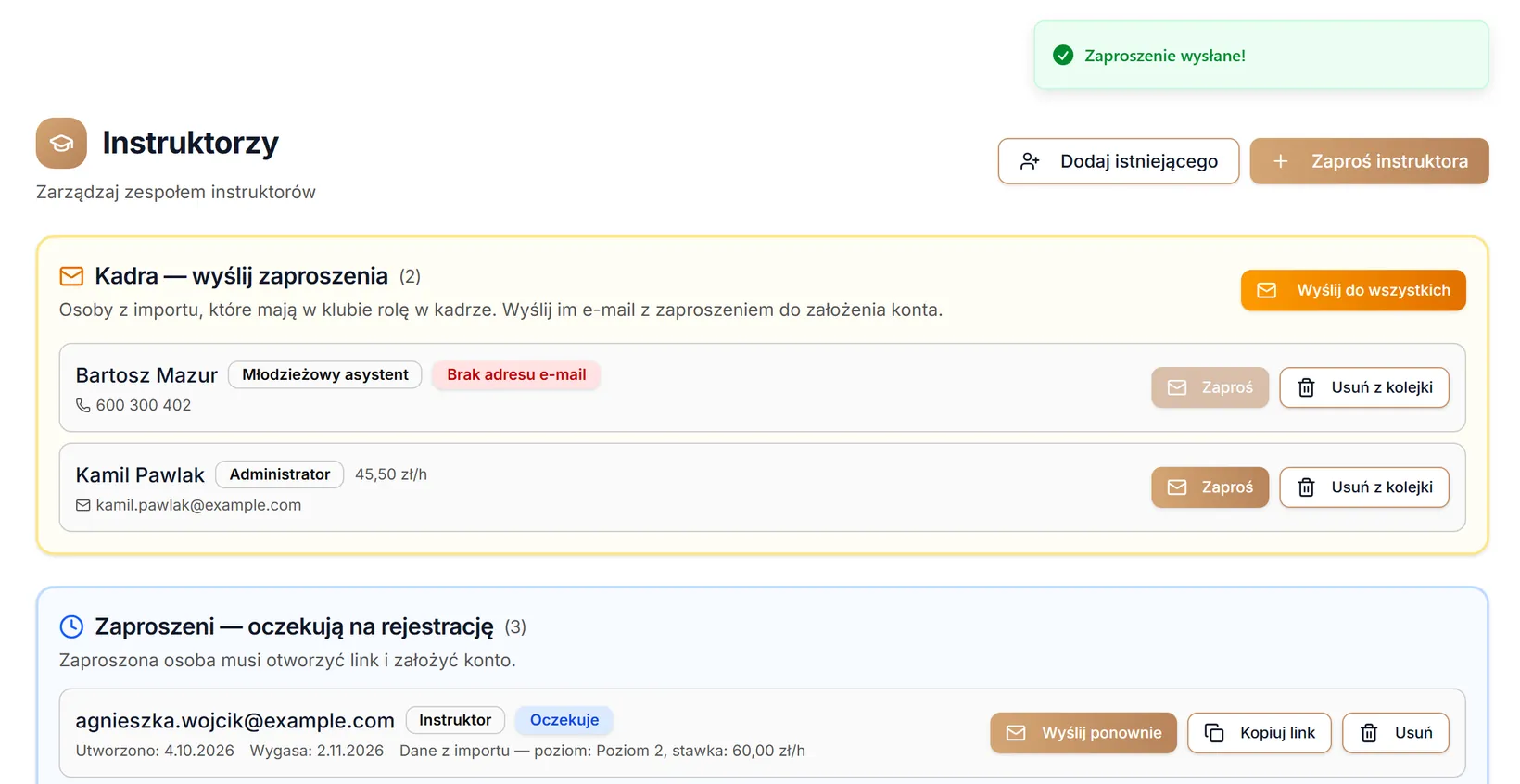Click the Oczekuje status badge
Screen dimensions: 1520x784
pos(564,720)
